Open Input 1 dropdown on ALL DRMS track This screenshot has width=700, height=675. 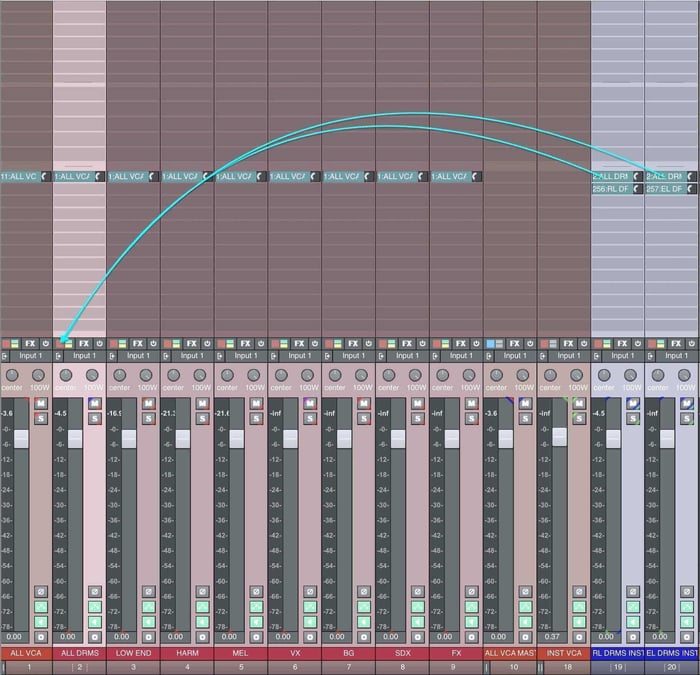coord(84,356)
